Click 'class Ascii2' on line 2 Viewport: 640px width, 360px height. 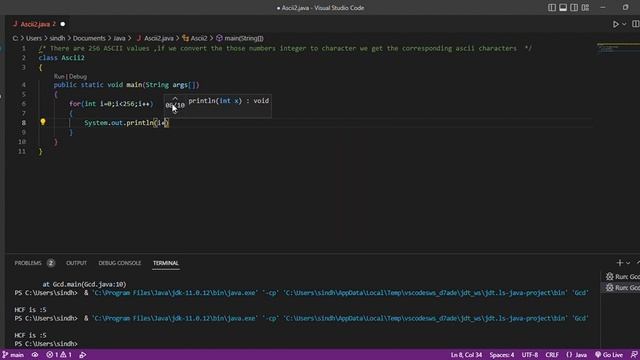(61, 58)
